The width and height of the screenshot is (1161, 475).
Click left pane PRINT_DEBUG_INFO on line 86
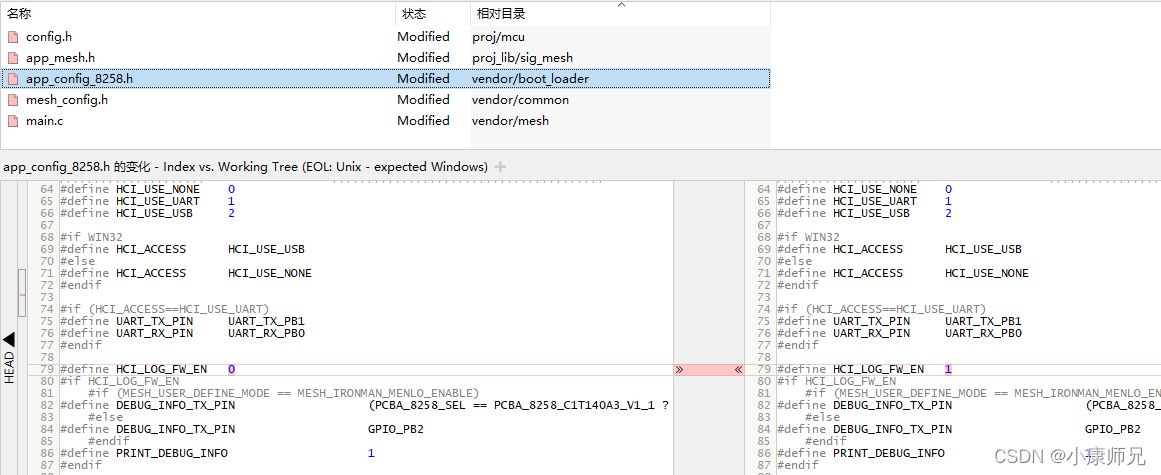coord(172,453)
